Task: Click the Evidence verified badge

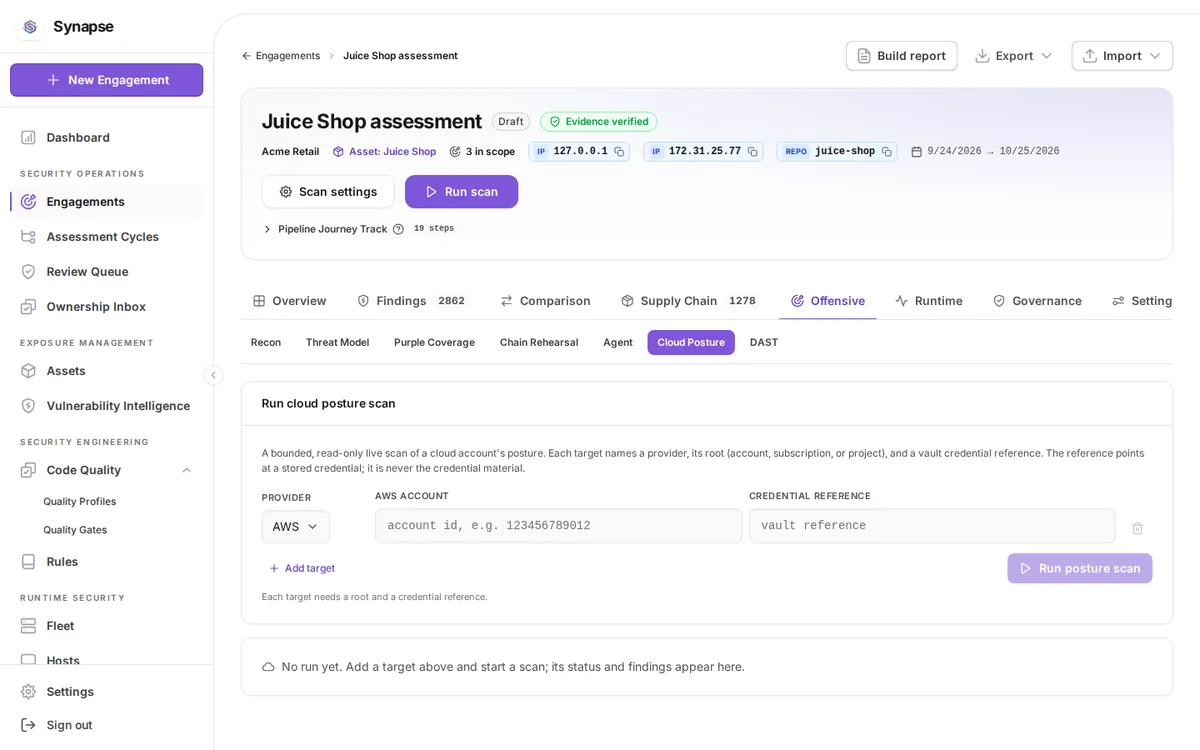Action: click(598, 121)
